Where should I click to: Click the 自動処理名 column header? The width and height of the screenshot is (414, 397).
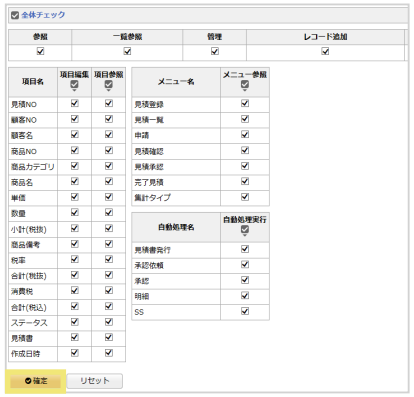(176, 227)
